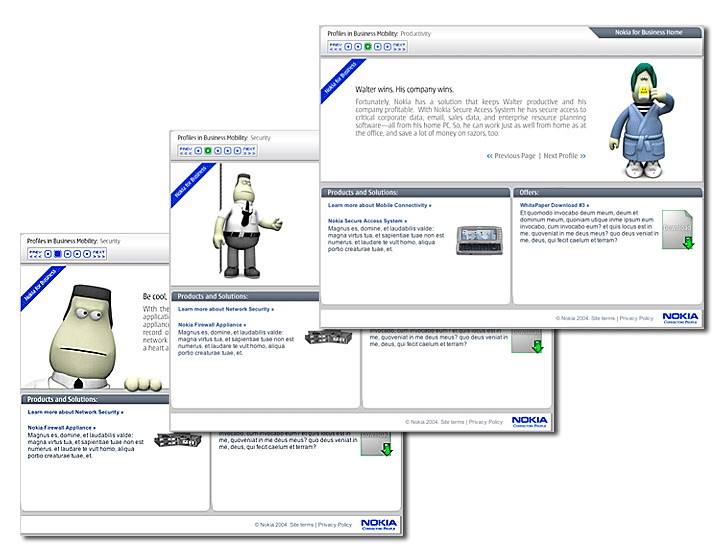This screenshot has width=724, height=558.
Task: Open the Nokia for Business Home tab
Action: pos(648,32)
